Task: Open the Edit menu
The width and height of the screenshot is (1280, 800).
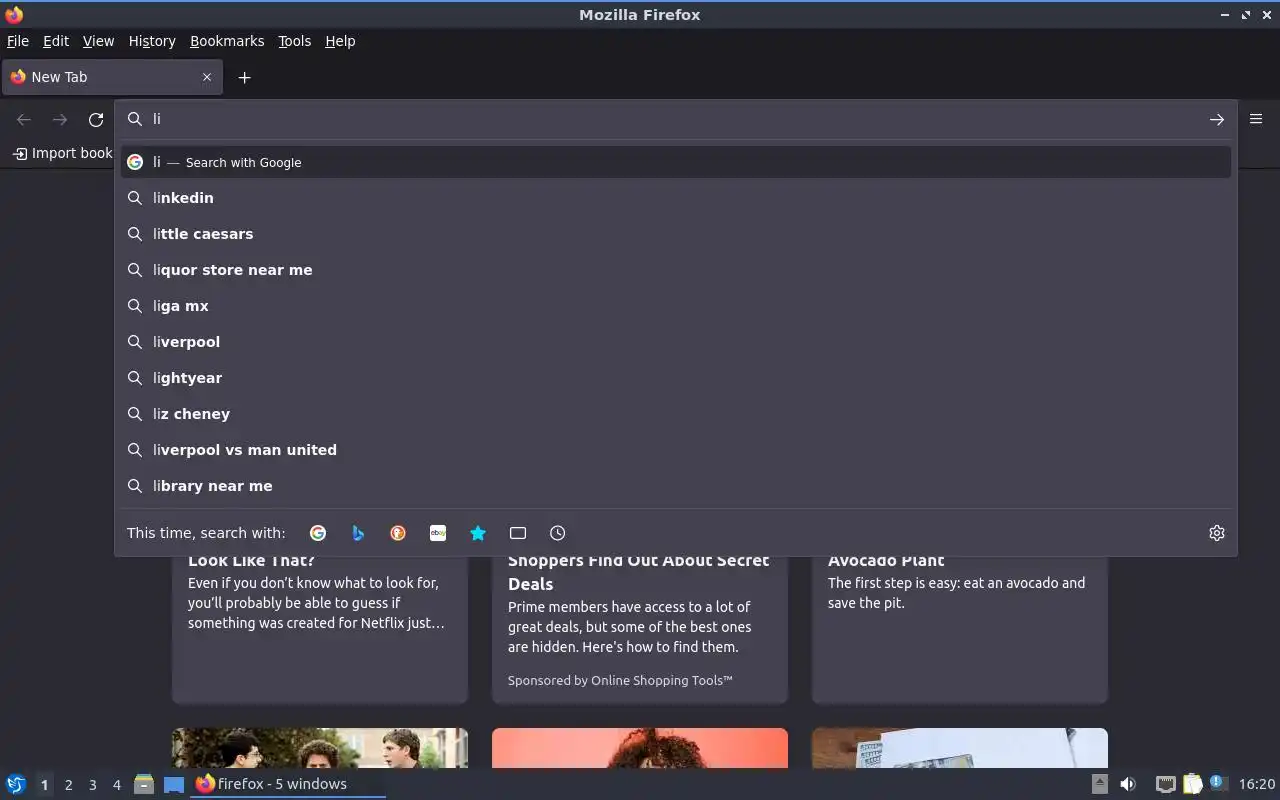Action: pos(56,41)
